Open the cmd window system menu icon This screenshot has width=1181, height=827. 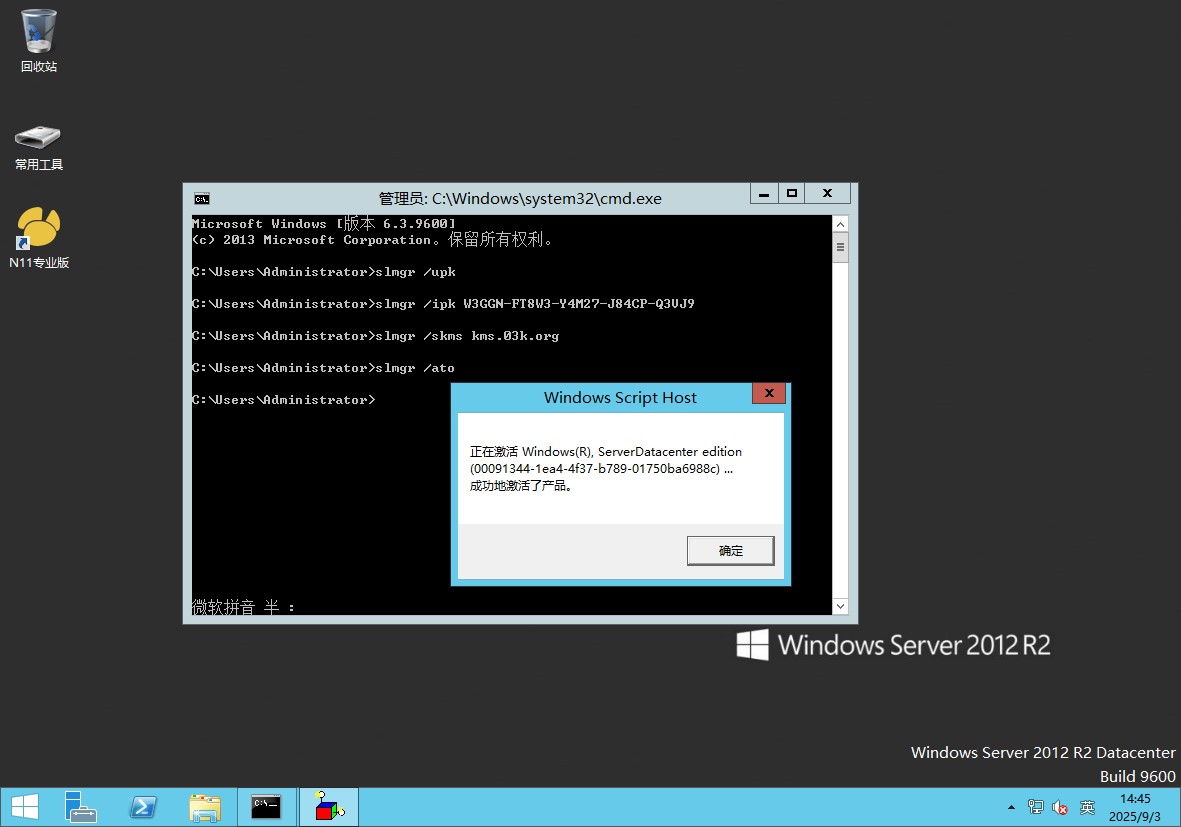(202, 199)
